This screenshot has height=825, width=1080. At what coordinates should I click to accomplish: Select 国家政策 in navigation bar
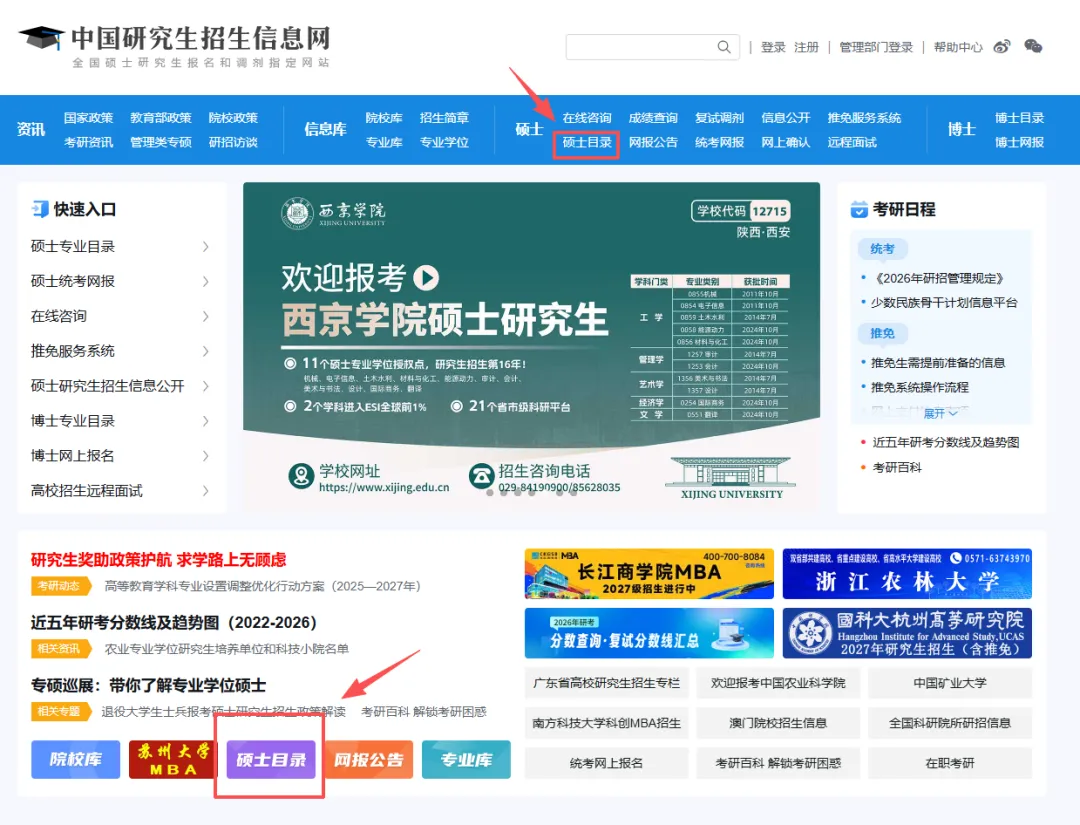(88, 118)
